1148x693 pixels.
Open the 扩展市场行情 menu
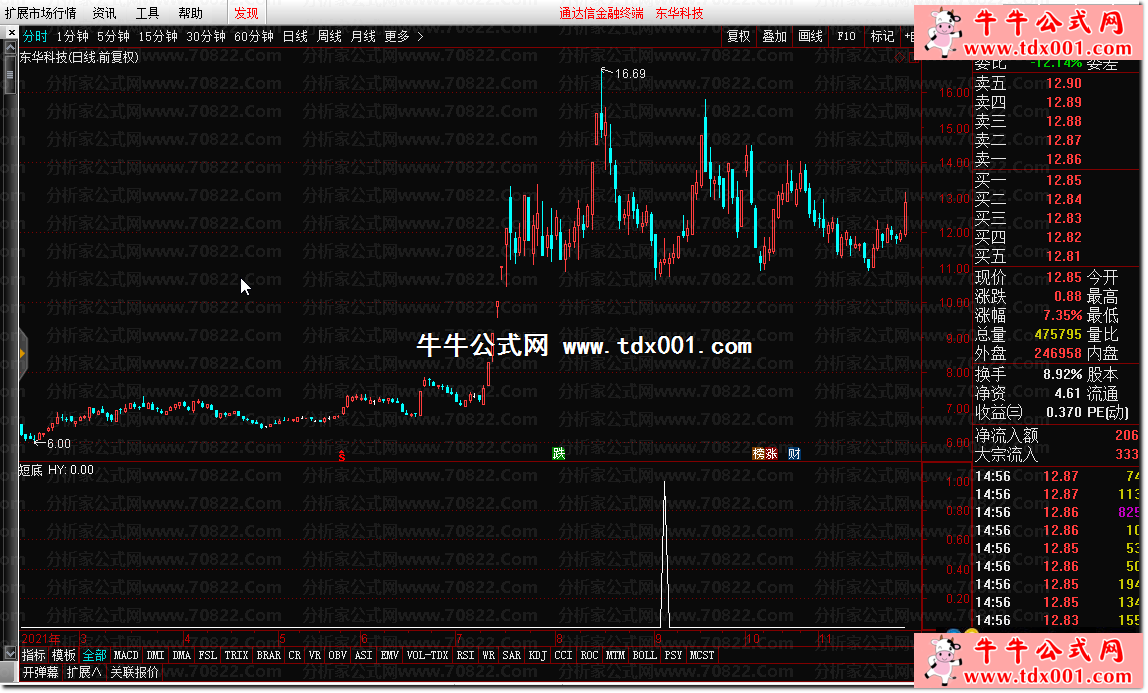(x=40, y=13)
